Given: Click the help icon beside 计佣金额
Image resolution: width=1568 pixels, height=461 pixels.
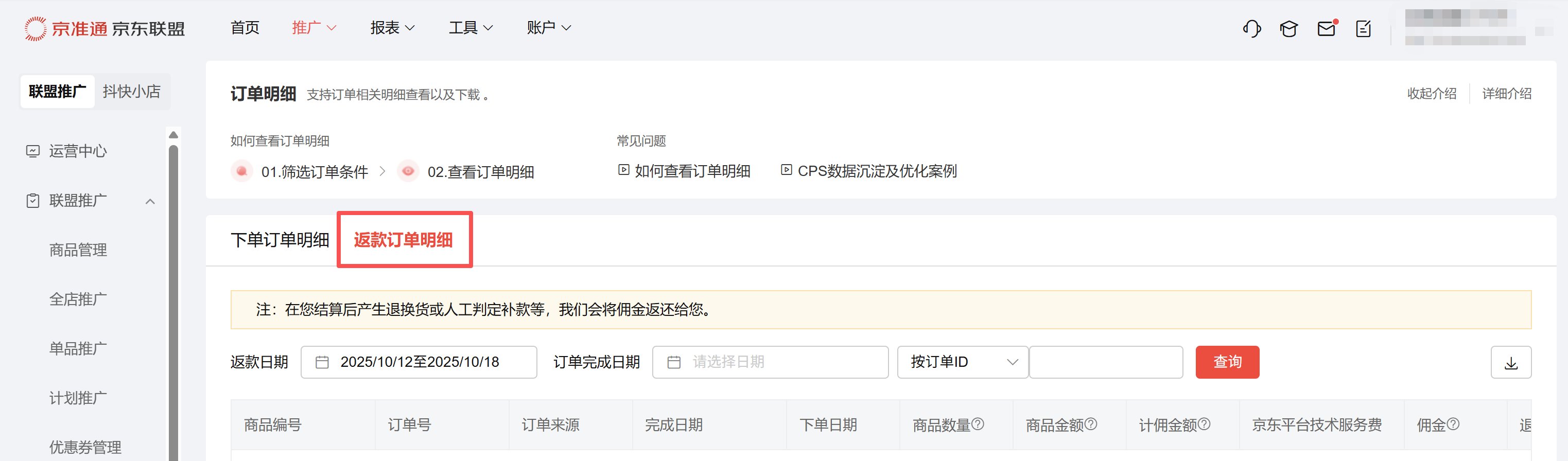Looking at the screenshot, I should [x=1204, y=424].
